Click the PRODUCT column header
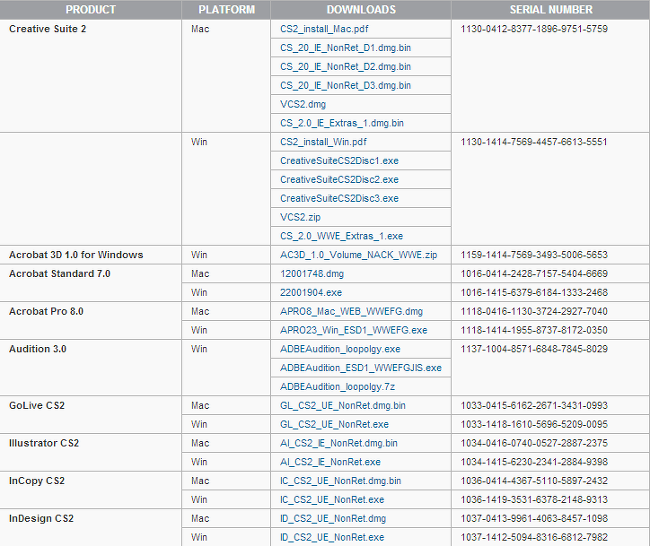The image size is (650, 546). coord(90,10)
